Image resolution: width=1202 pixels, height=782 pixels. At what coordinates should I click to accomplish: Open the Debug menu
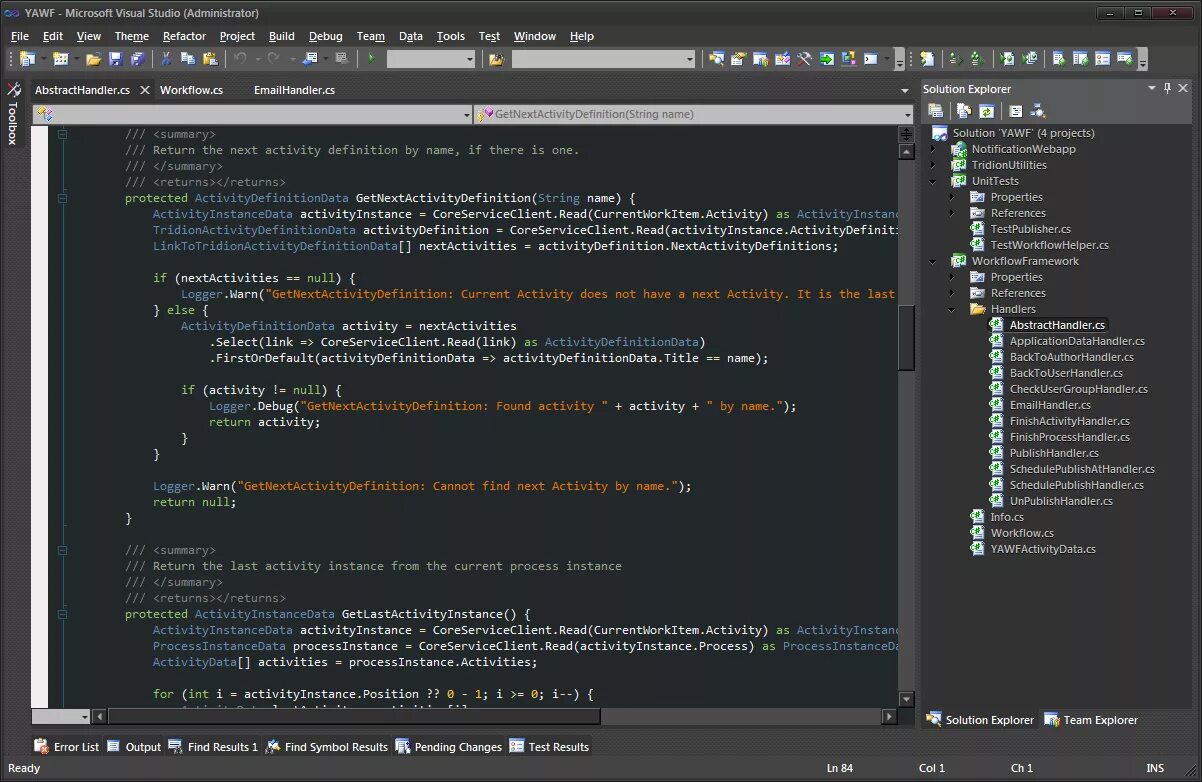click(x=325, y=36)
